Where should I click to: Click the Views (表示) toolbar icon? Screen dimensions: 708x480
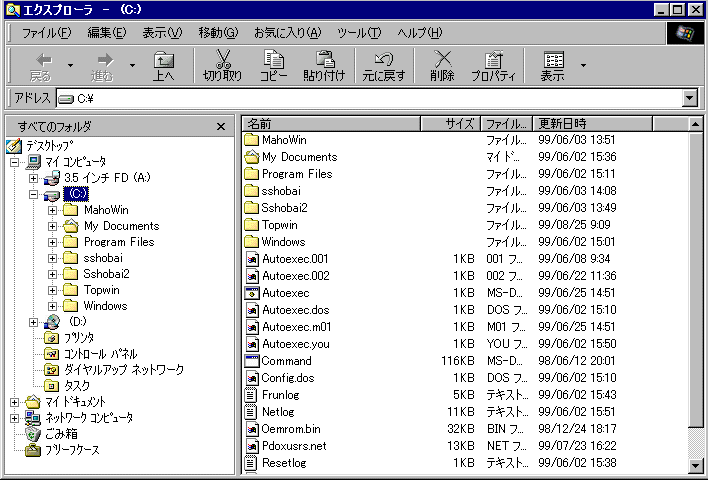(x=554, y=60)
